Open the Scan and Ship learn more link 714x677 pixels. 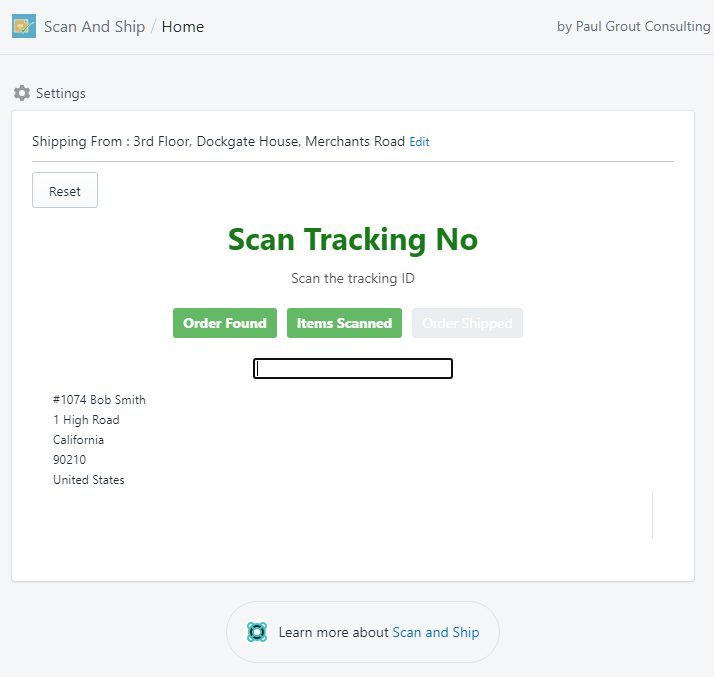[436, 632]
